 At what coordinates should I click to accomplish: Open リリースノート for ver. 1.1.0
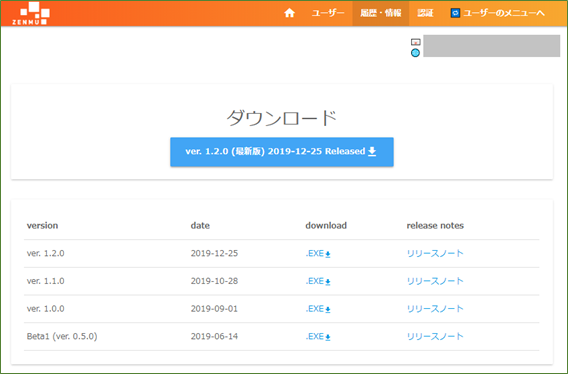click(435, 281)
